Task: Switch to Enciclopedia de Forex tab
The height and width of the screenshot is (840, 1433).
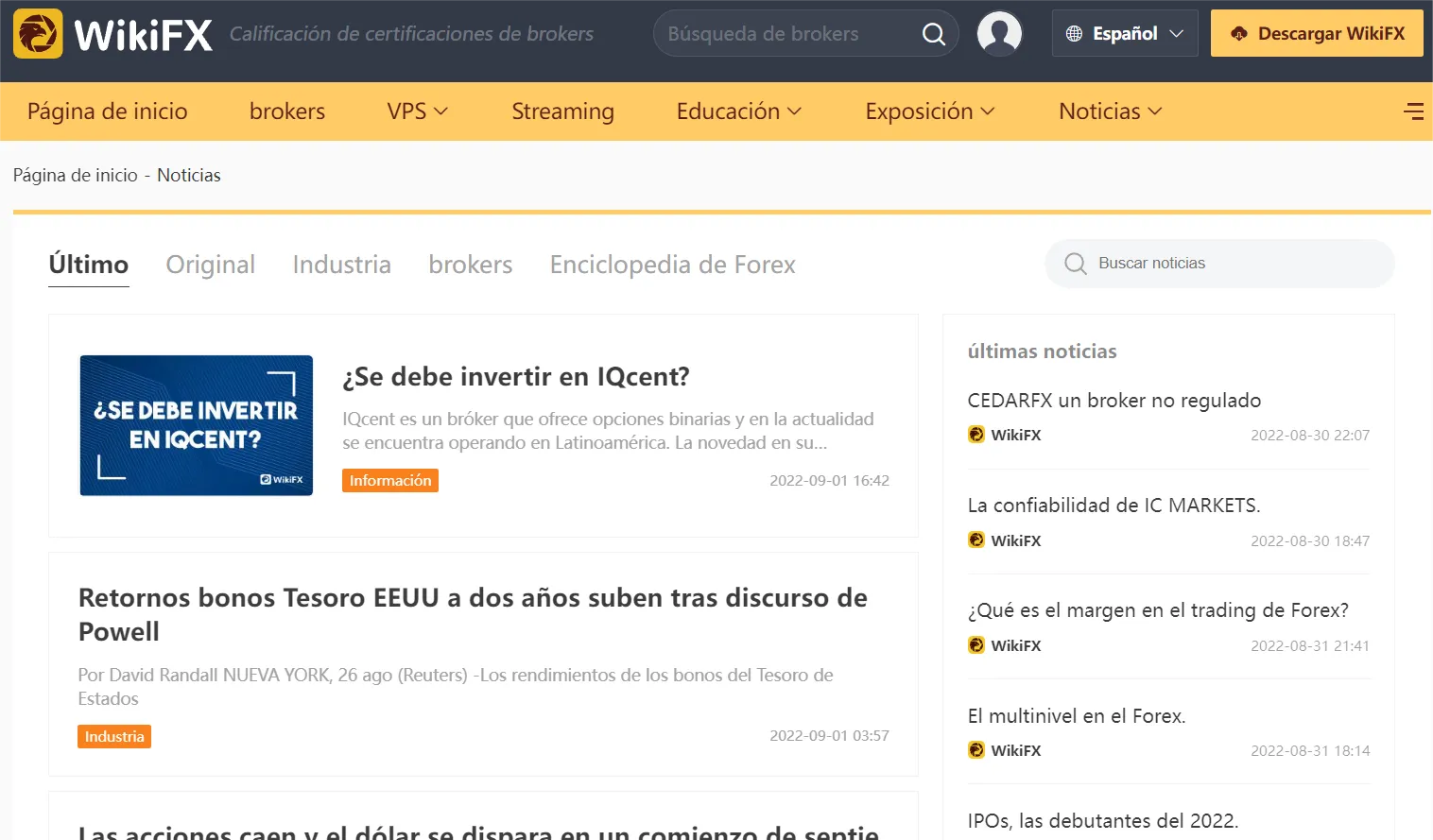Action: pos(673,265)
